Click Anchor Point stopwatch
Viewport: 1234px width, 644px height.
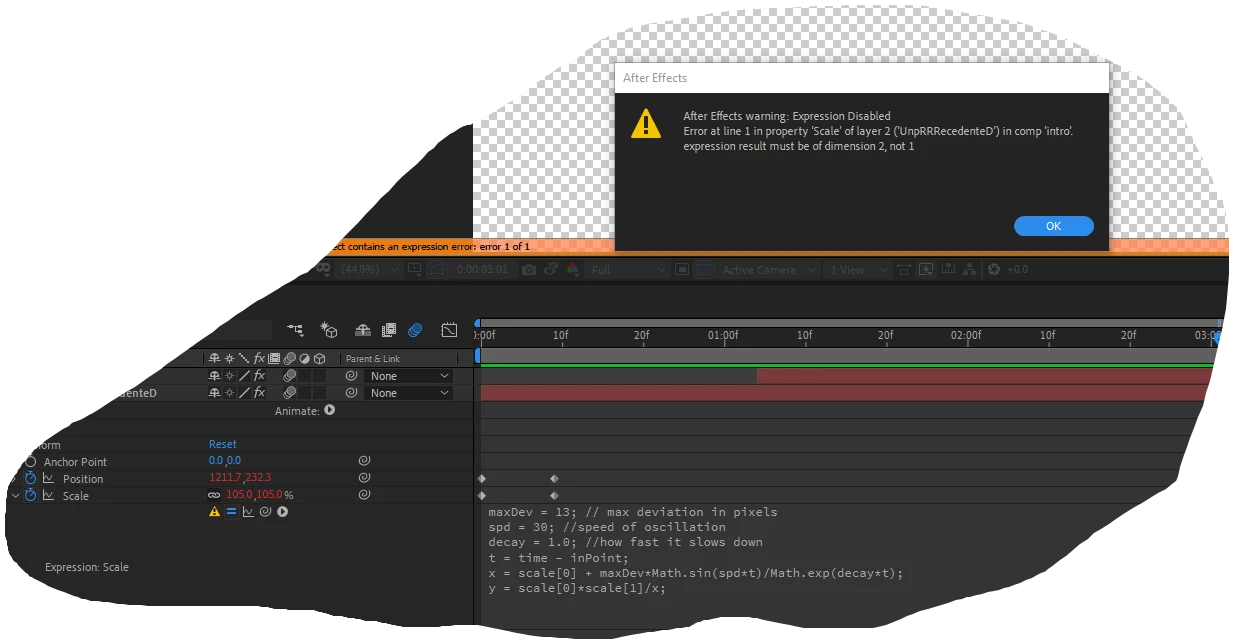tap(30, 462)
